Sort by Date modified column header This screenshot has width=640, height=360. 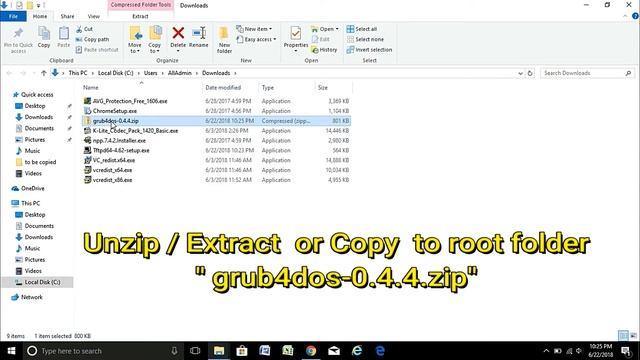click(223, 87)
